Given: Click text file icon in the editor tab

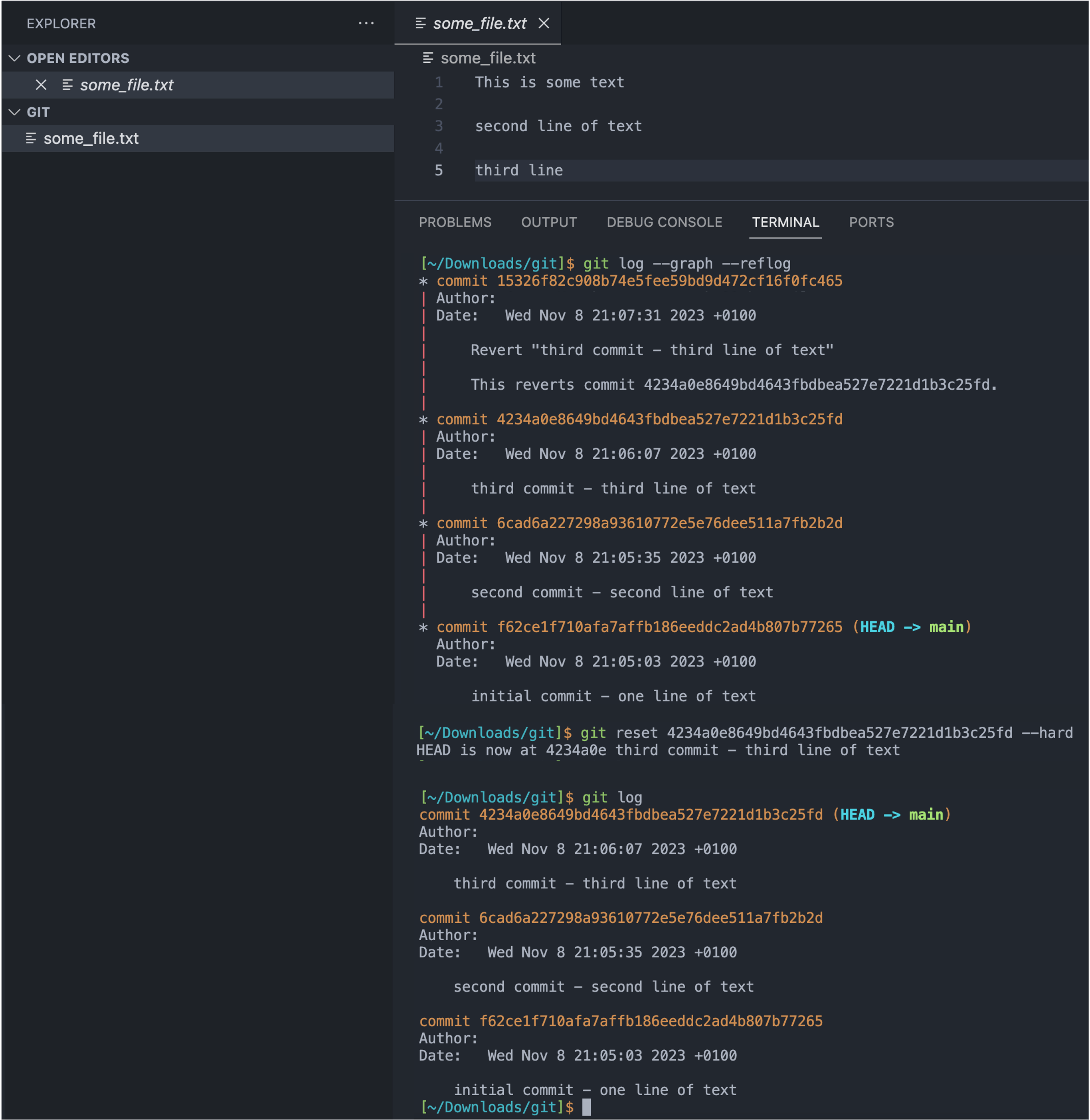Looking at the screenshot, I should coord(420,24).
